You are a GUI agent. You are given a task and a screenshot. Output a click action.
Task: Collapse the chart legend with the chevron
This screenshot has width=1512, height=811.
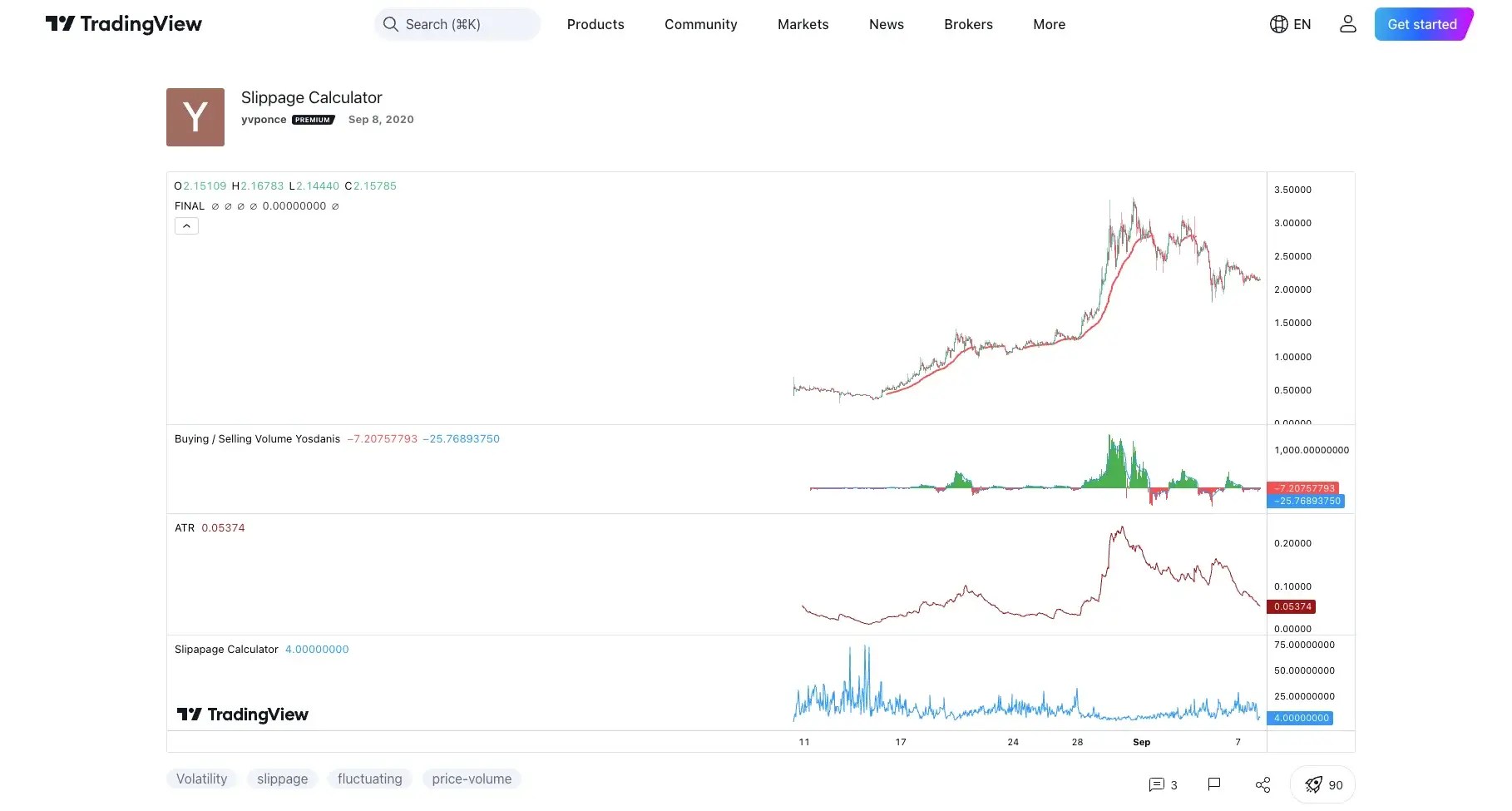click(186, 225)
